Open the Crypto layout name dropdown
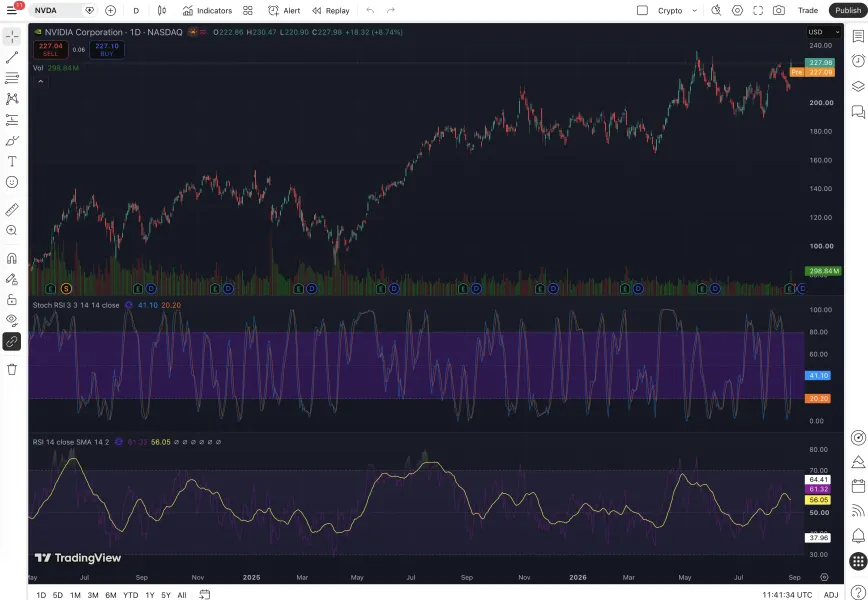Screen dimensions: 868x600 pyautogui.click(x=676, y=10)
